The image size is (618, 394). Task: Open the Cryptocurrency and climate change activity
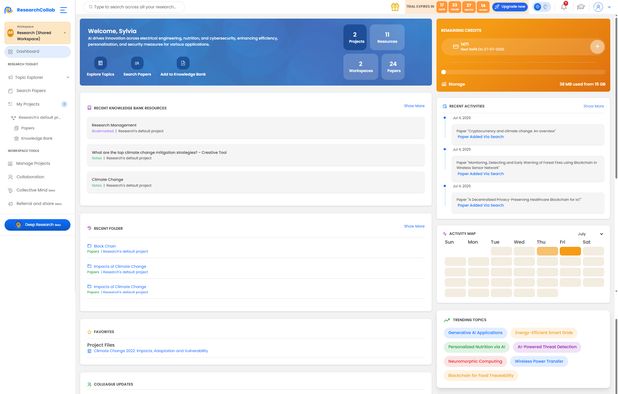[528, 134]
